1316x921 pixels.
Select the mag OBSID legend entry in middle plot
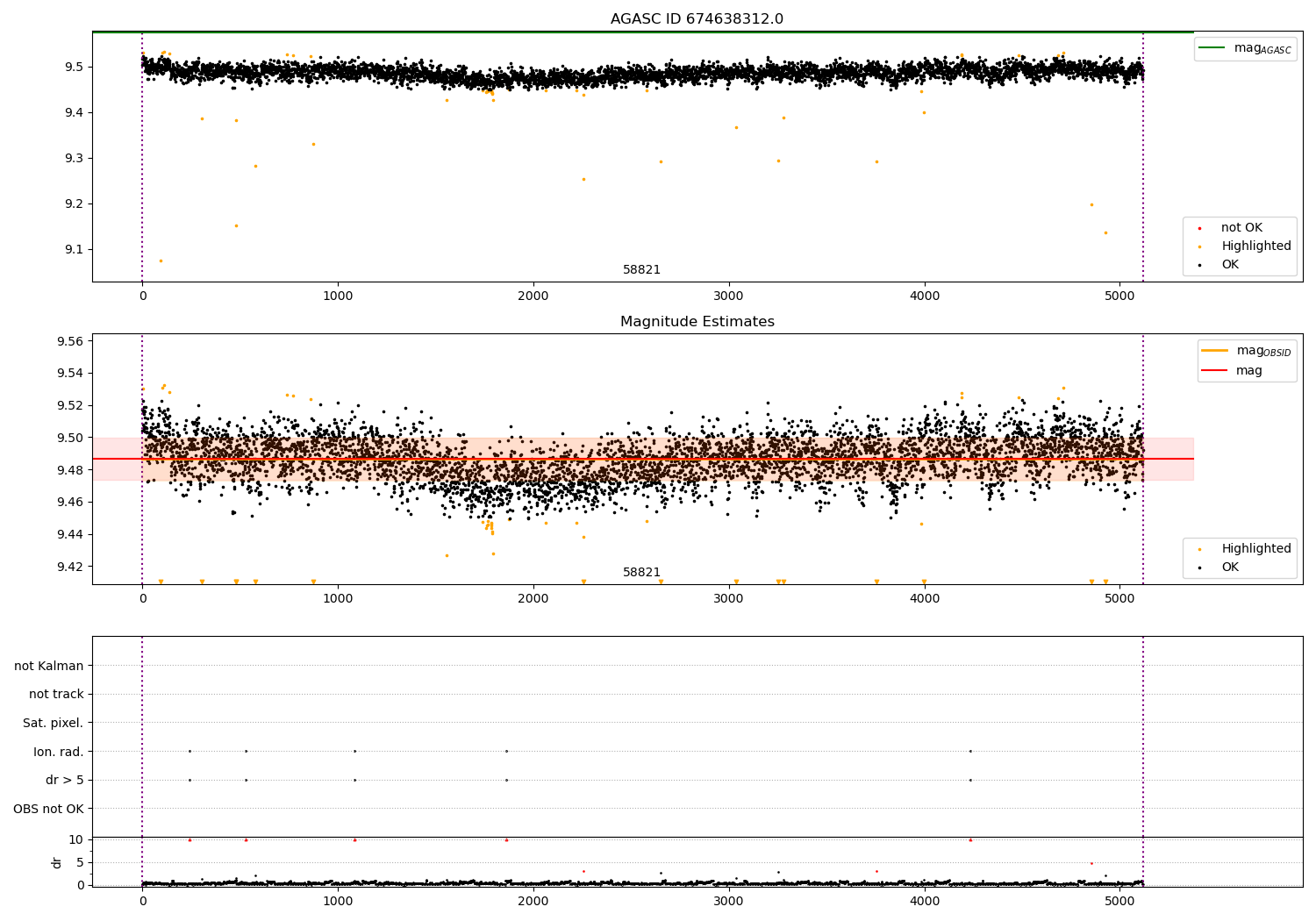tap(1247, 352)
